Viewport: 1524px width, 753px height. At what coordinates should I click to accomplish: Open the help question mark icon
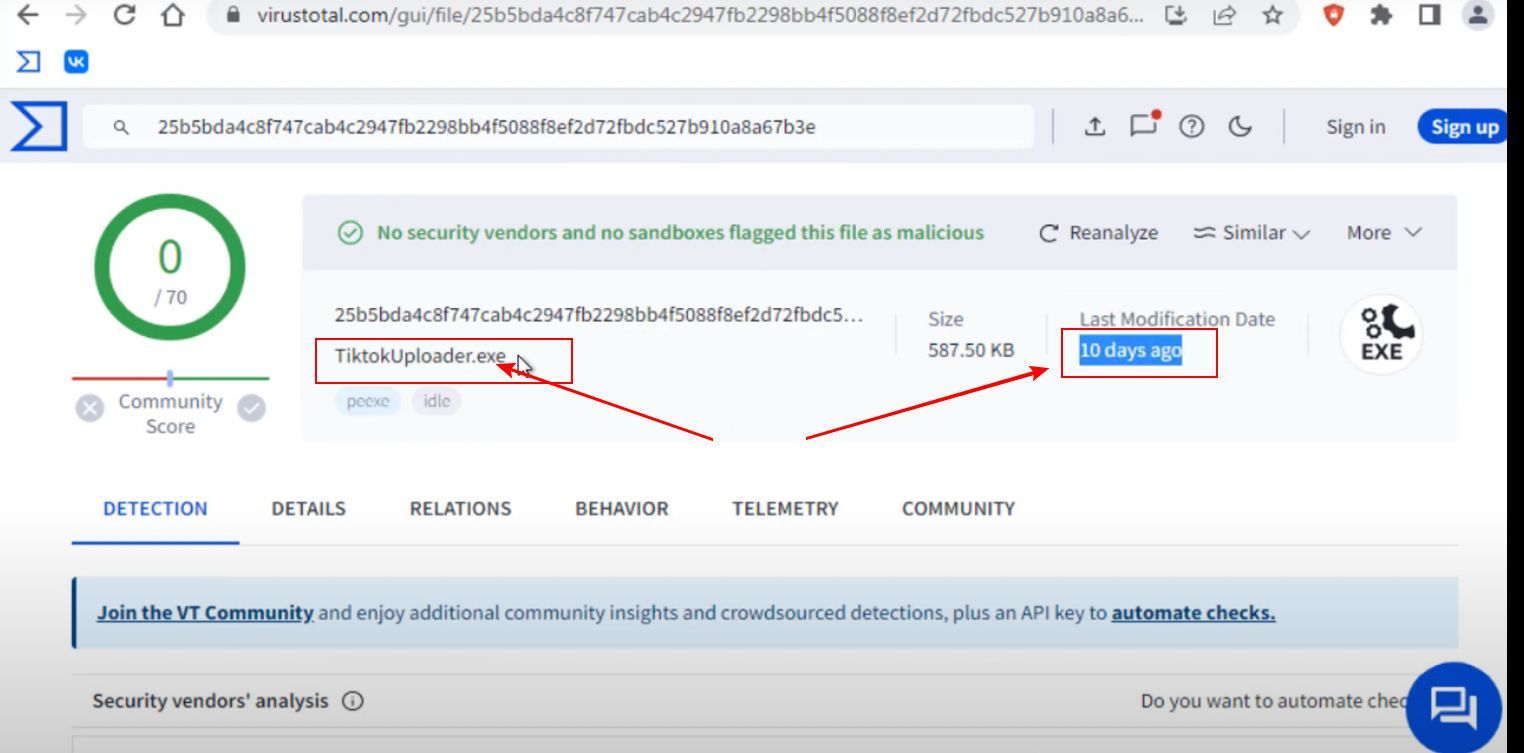1191,126
